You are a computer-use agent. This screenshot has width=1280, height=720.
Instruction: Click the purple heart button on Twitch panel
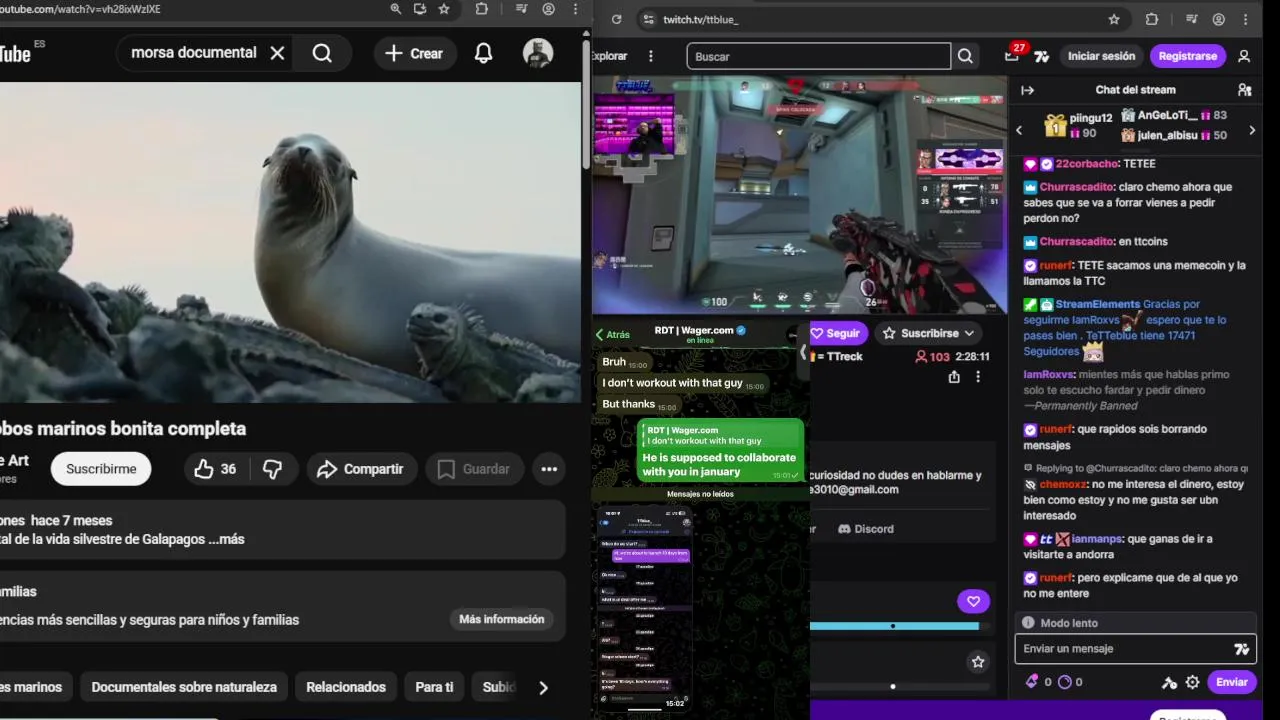click(x=973, y=601)
